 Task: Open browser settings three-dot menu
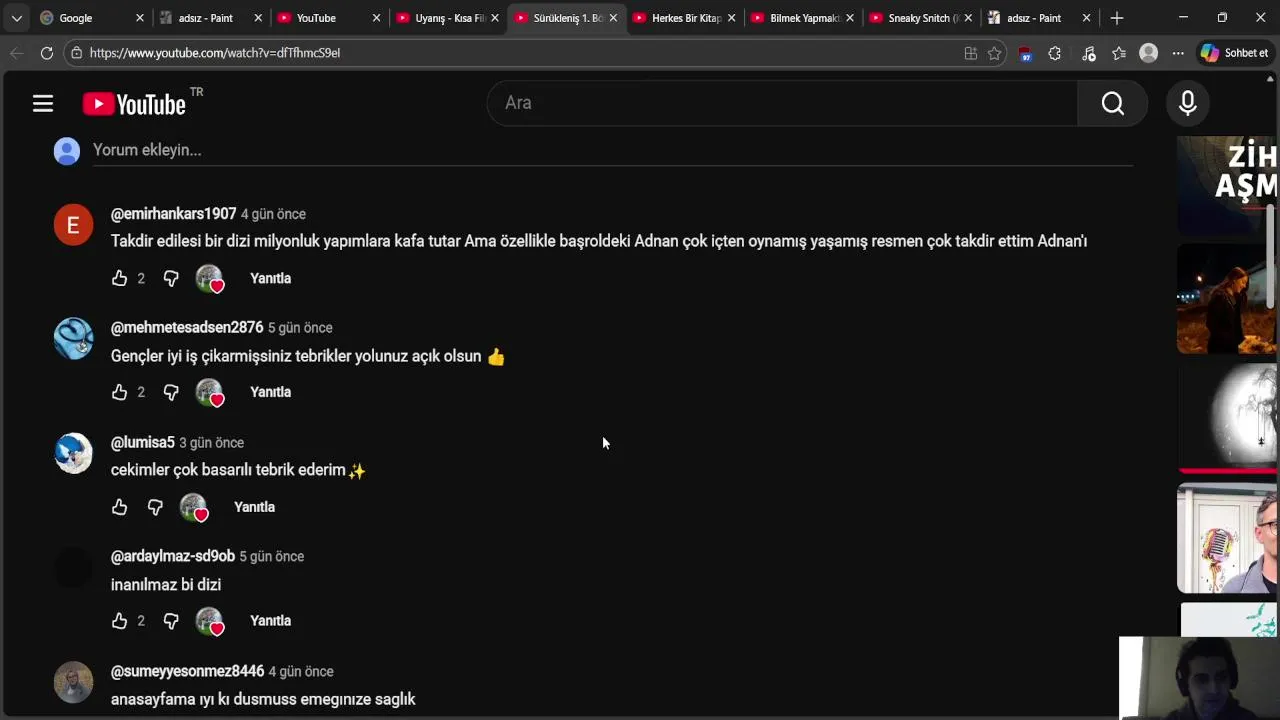coord(1178,53)
